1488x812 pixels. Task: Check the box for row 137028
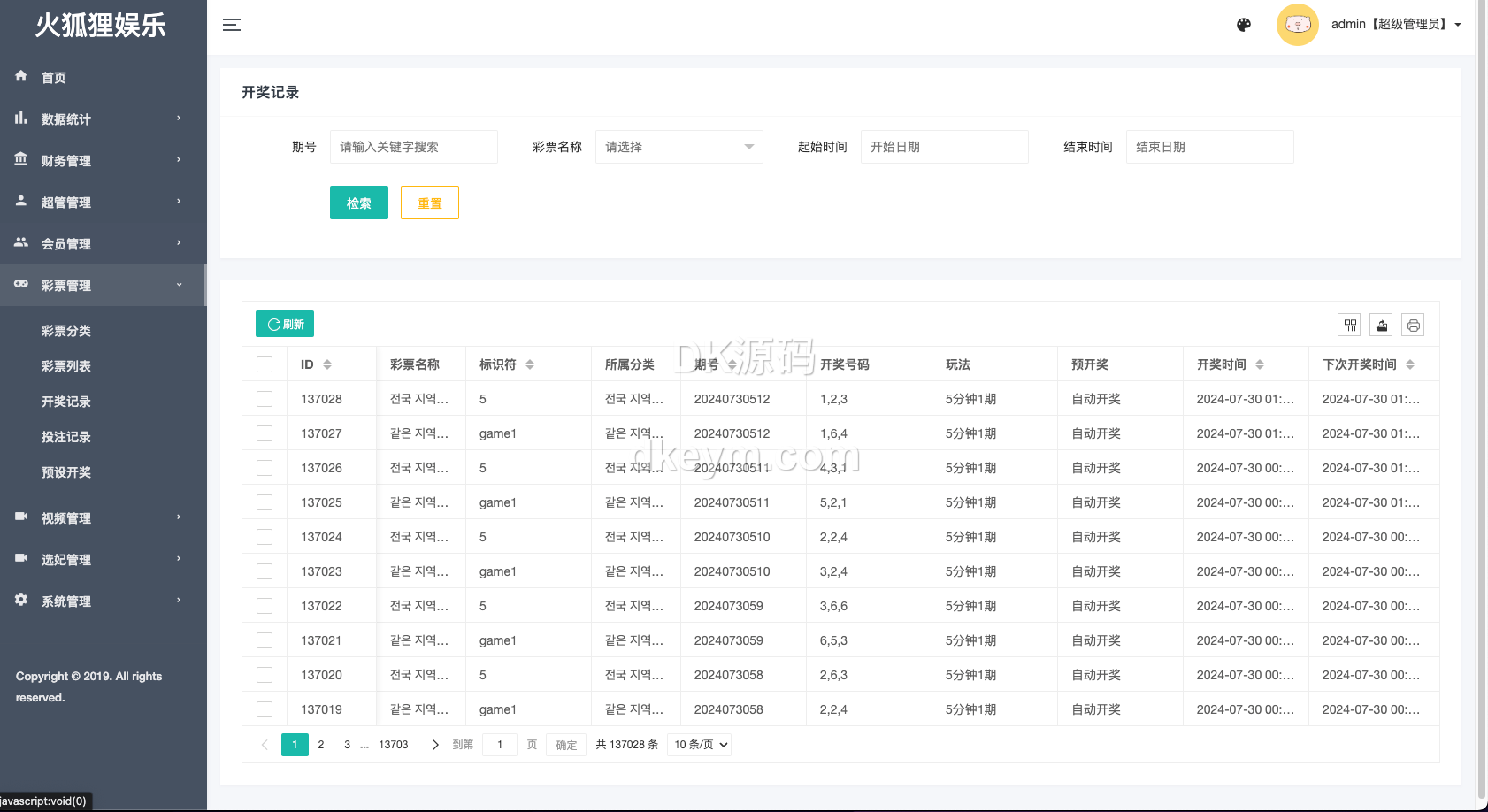pyautogui.click(x=265, y=399)
